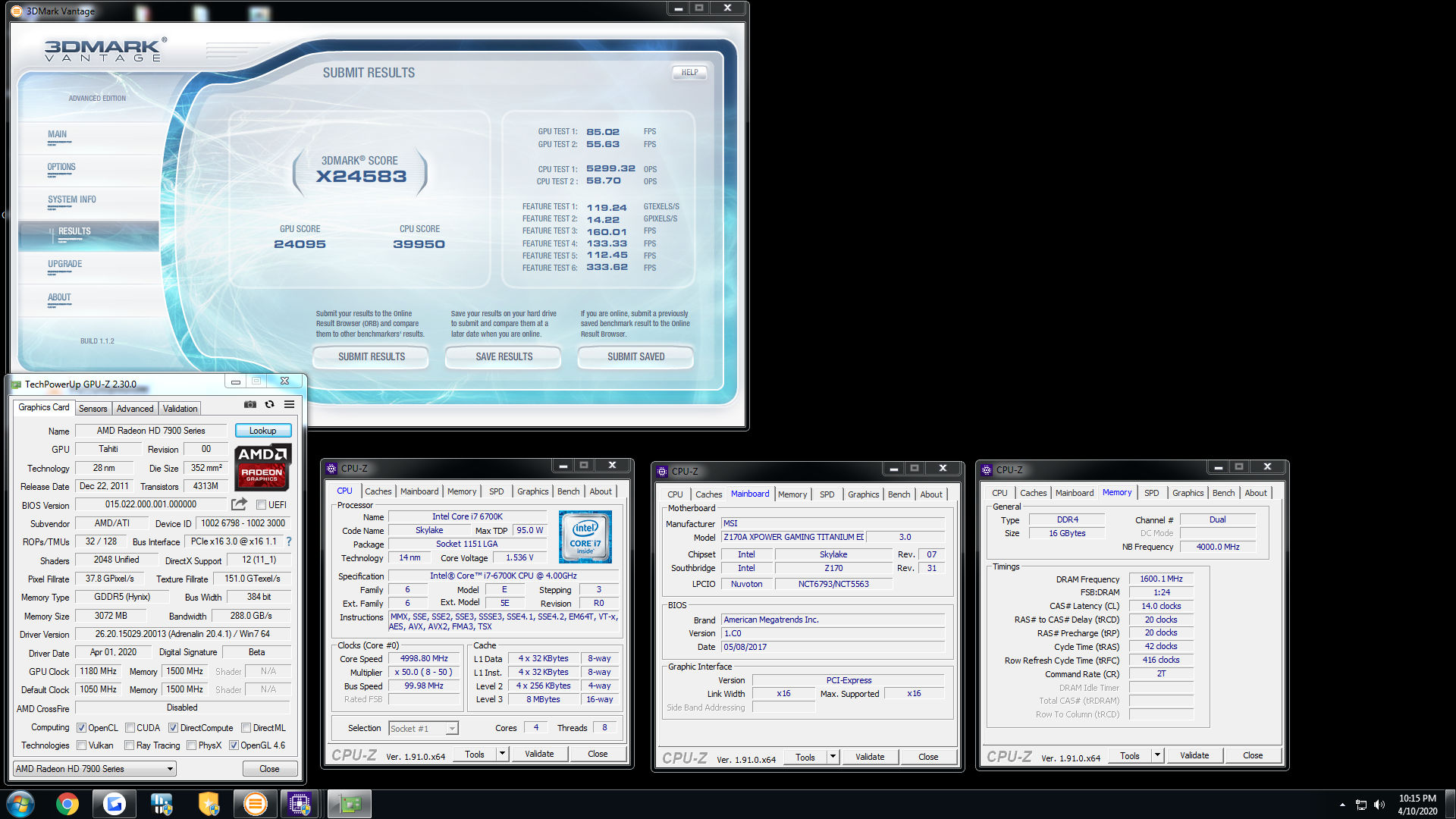Open the GPU selection dropdown in GPU-Z
This screenshot has height=819, width=1456.
pyautogui.click(x=95, y=769)
